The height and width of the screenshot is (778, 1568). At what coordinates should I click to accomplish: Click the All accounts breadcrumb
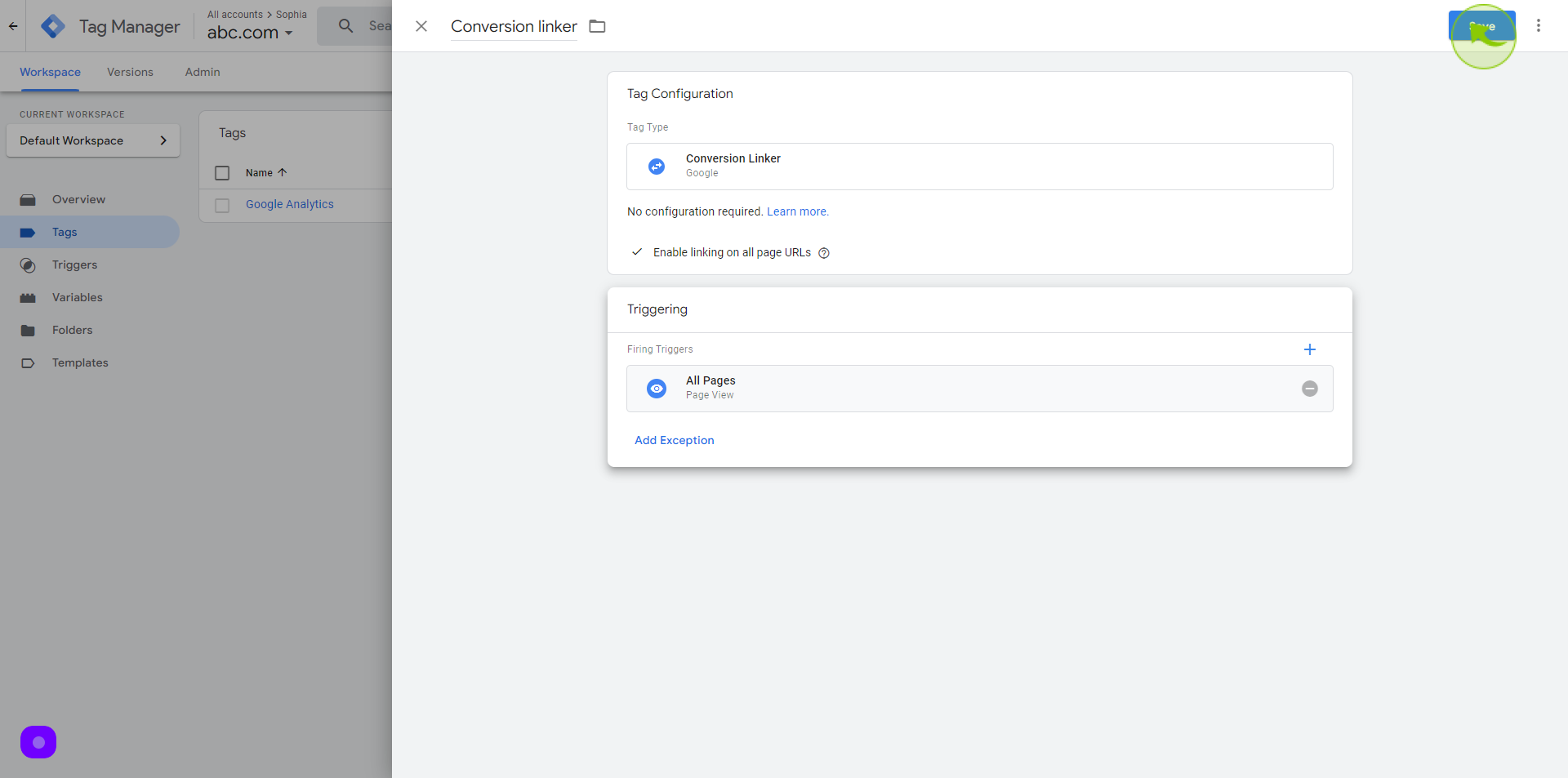(x=235, y=15)
